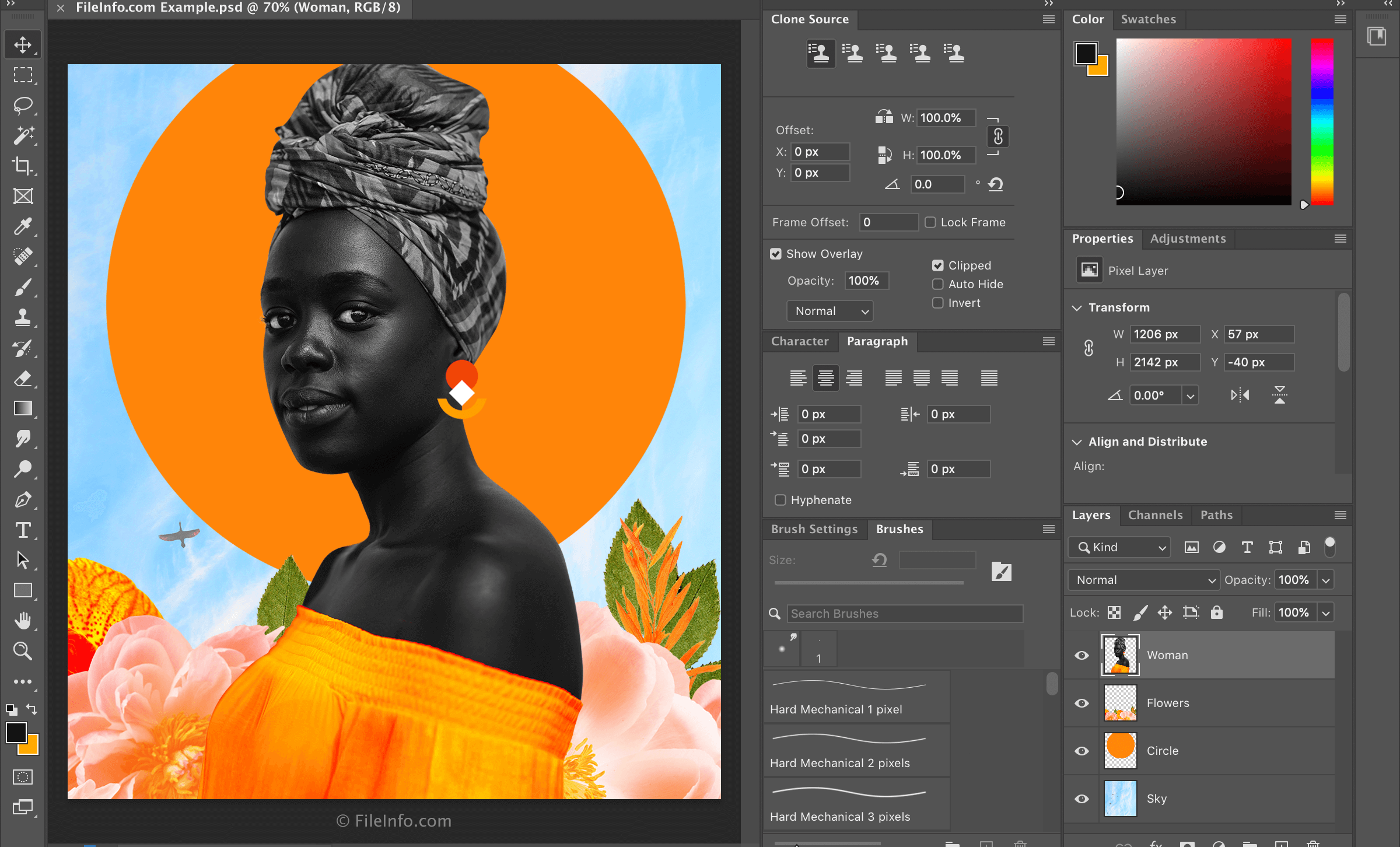Image resolution: width=1400 pixels, height=847 pixels.
Task: Activate the Zoom tool
Action: point(23,650)
